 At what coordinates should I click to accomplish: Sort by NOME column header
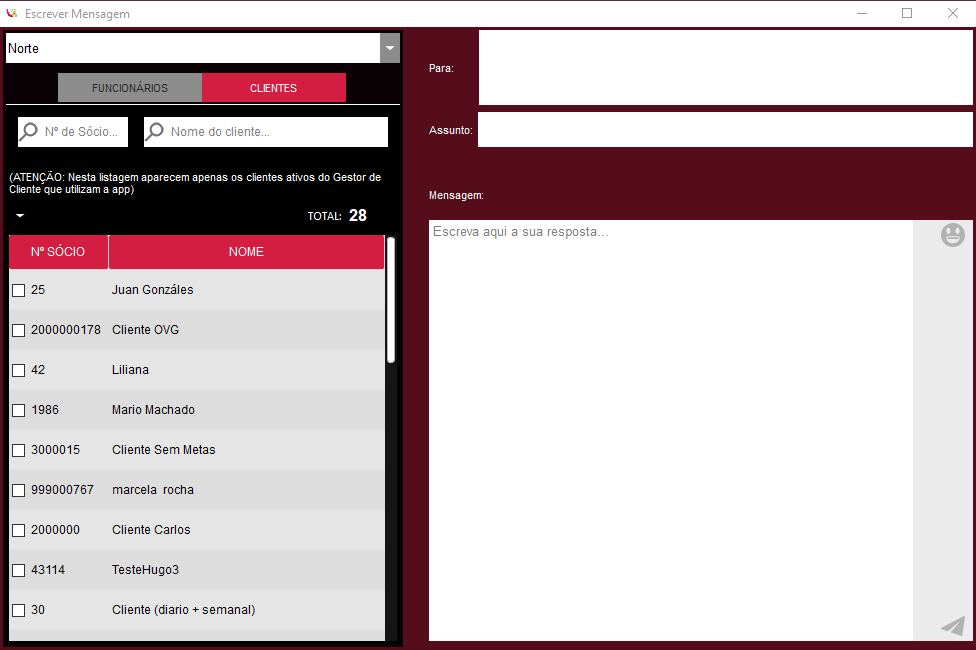(246, 252)
